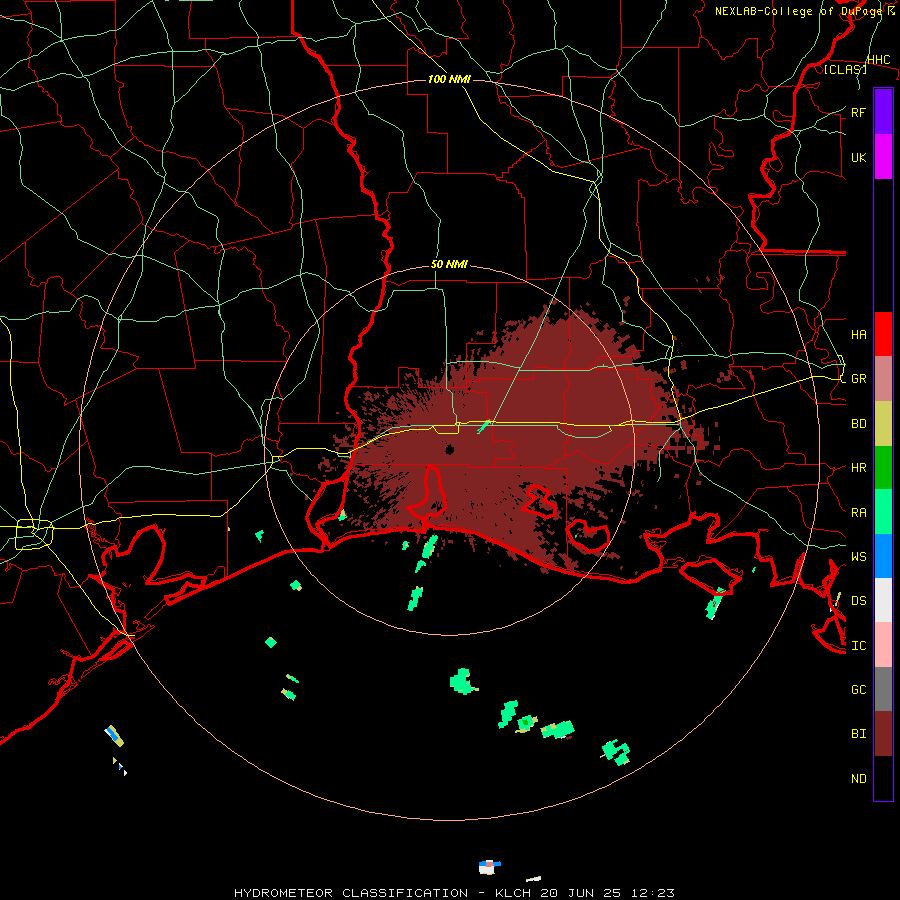The width and height of the screenshot is (900, 900).
Task: Click the UK magenta legend swatch
Action: coord(883,157)
